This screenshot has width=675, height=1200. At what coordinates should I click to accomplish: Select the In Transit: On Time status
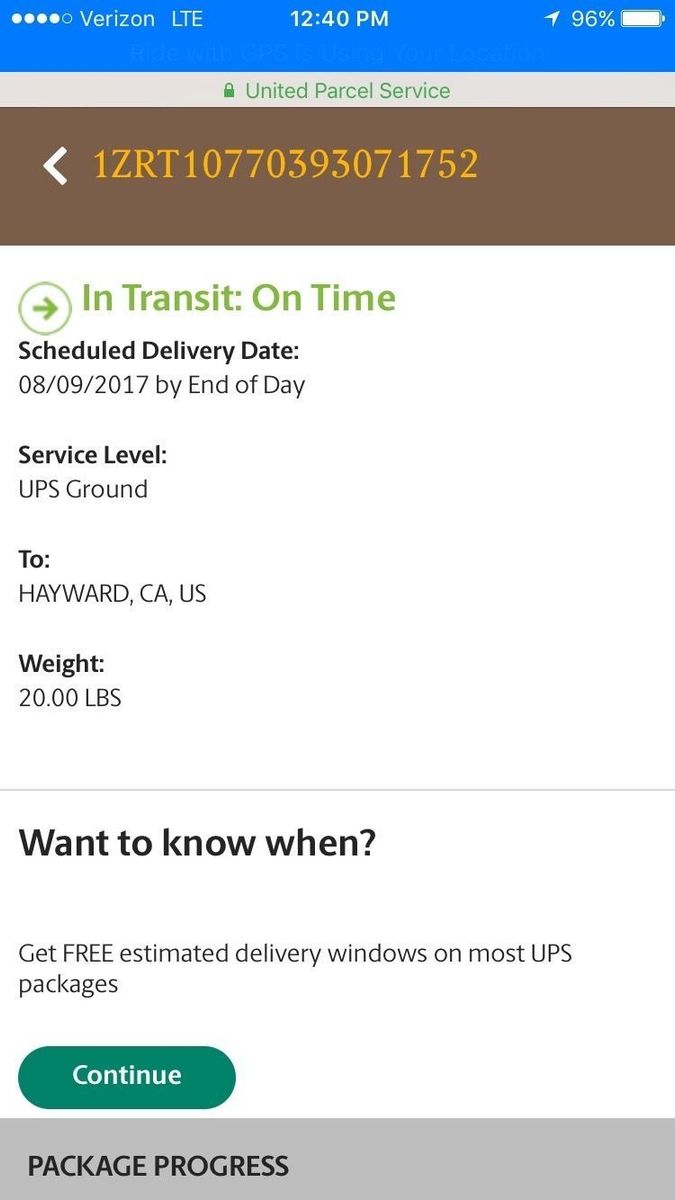coord(238,298)
